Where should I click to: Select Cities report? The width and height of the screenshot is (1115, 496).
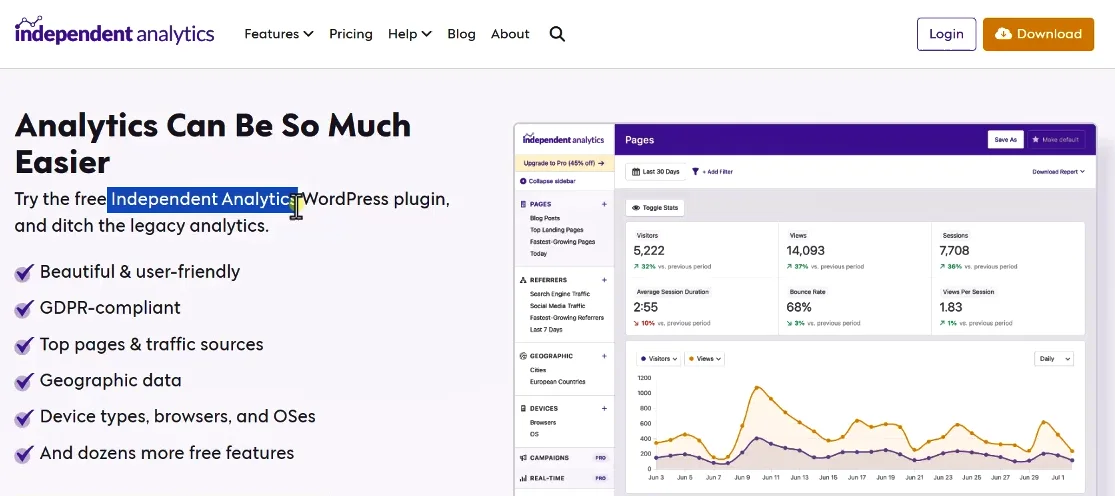538,370
